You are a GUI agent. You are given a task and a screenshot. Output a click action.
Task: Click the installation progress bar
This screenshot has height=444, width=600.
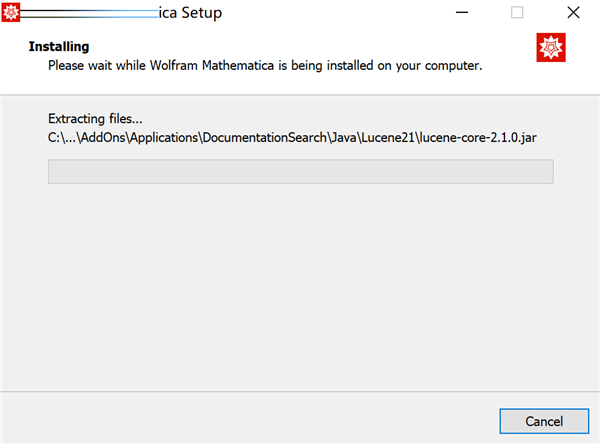[300, 171]
